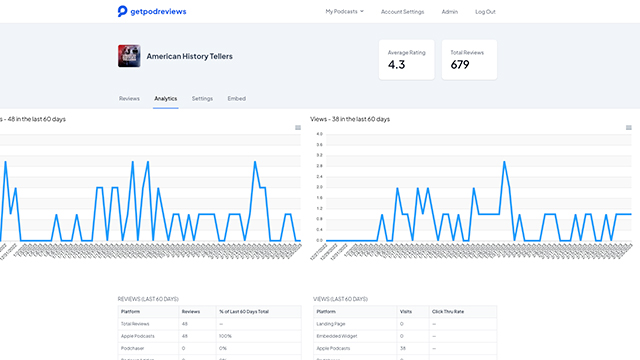Click the 100% cell in reviews table
Image resolution: width=640 pixels, height=360 pixels.
tap(225, 336)
